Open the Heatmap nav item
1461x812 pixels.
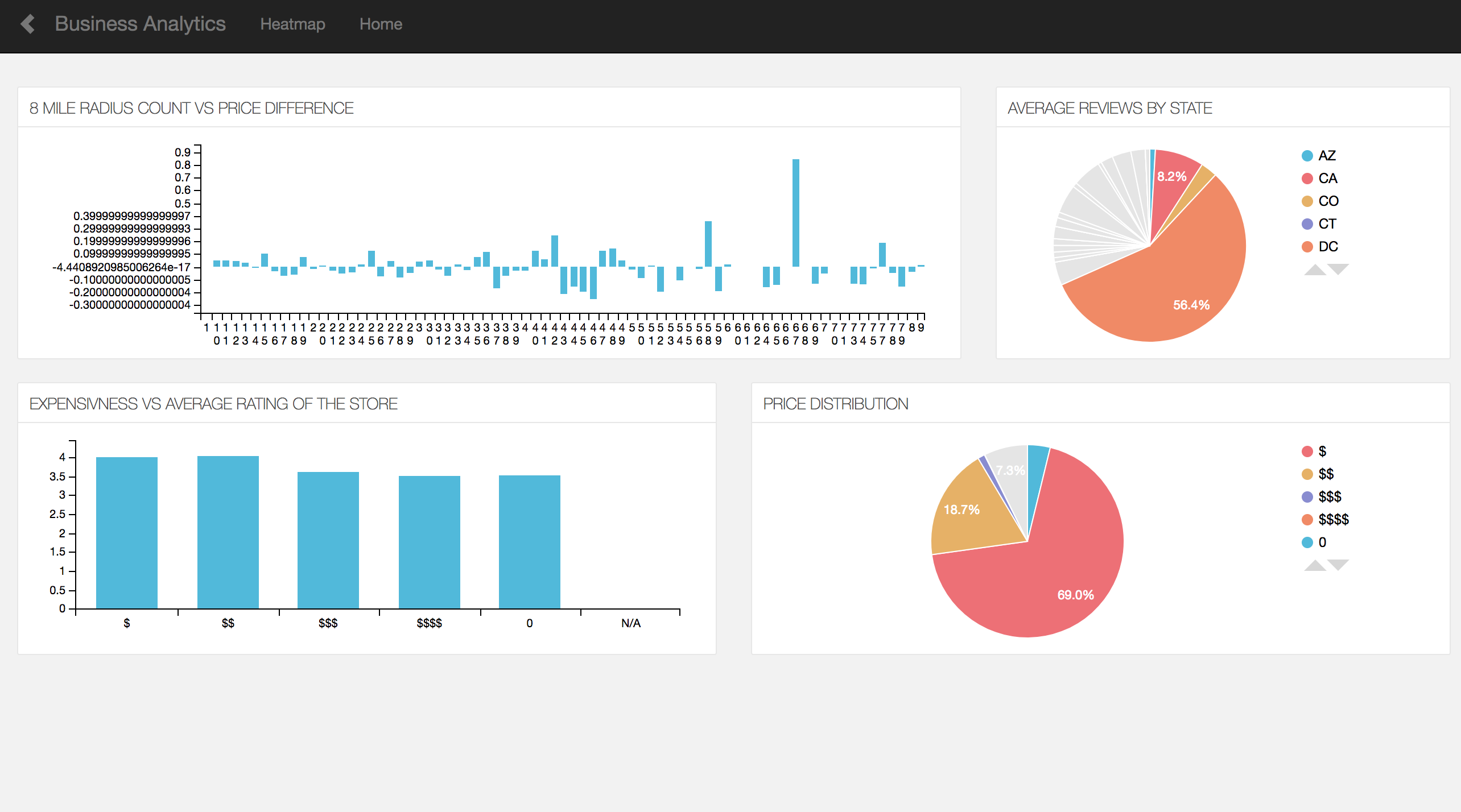tap(292, 24)
